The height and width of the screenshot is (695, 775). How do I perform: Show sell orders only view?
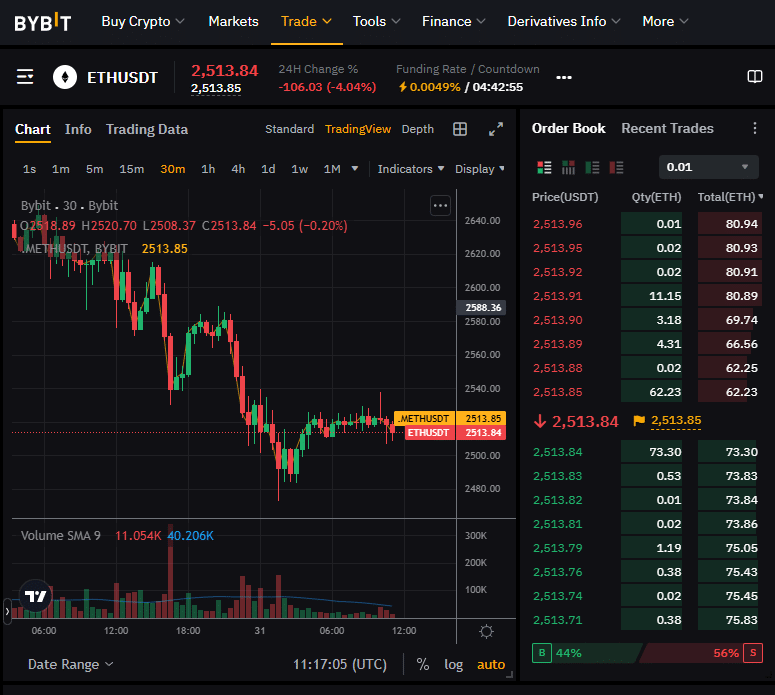(x=616, y=168)
